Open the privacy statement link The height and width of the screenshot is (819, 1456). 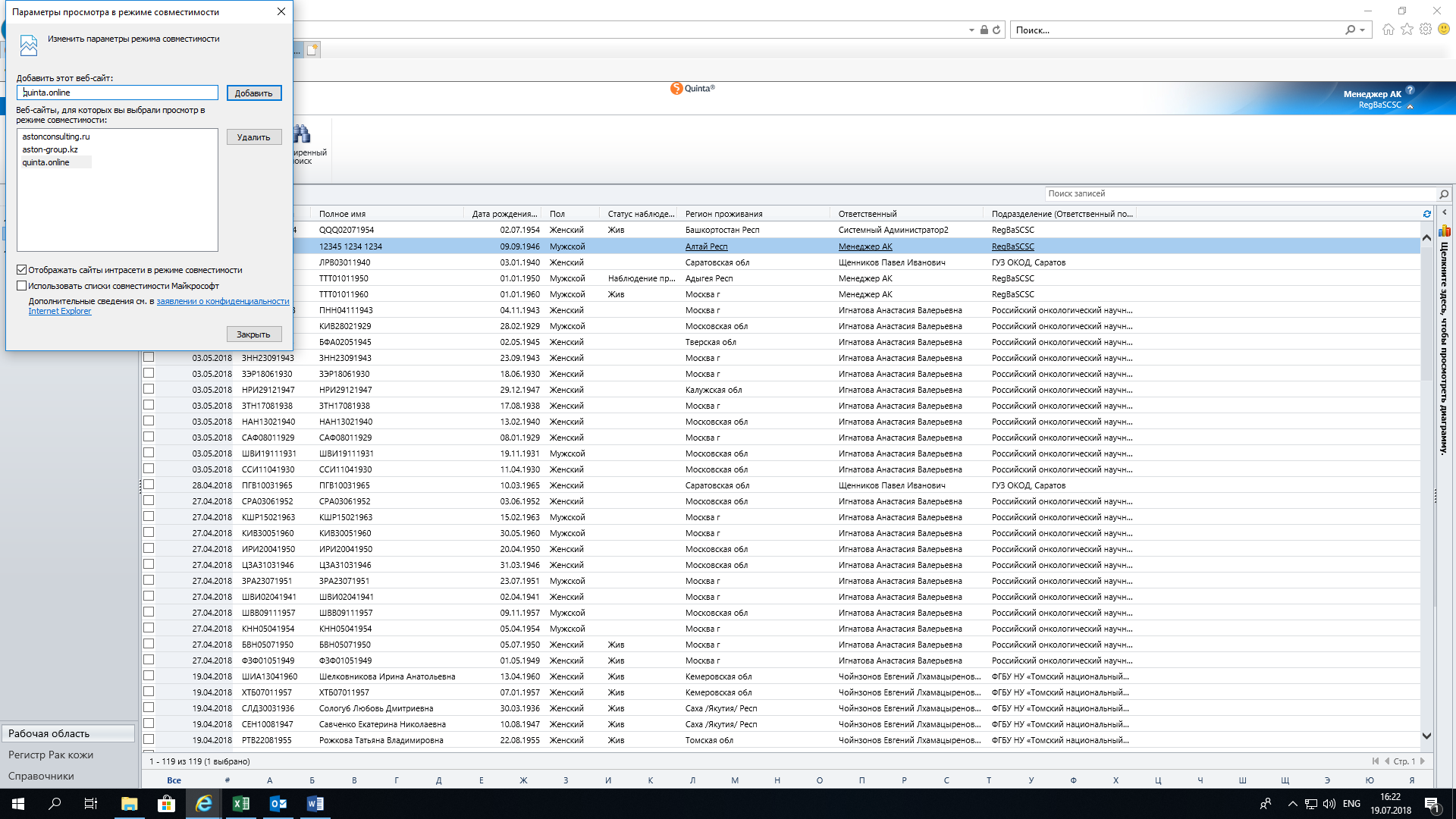point(222,301)
